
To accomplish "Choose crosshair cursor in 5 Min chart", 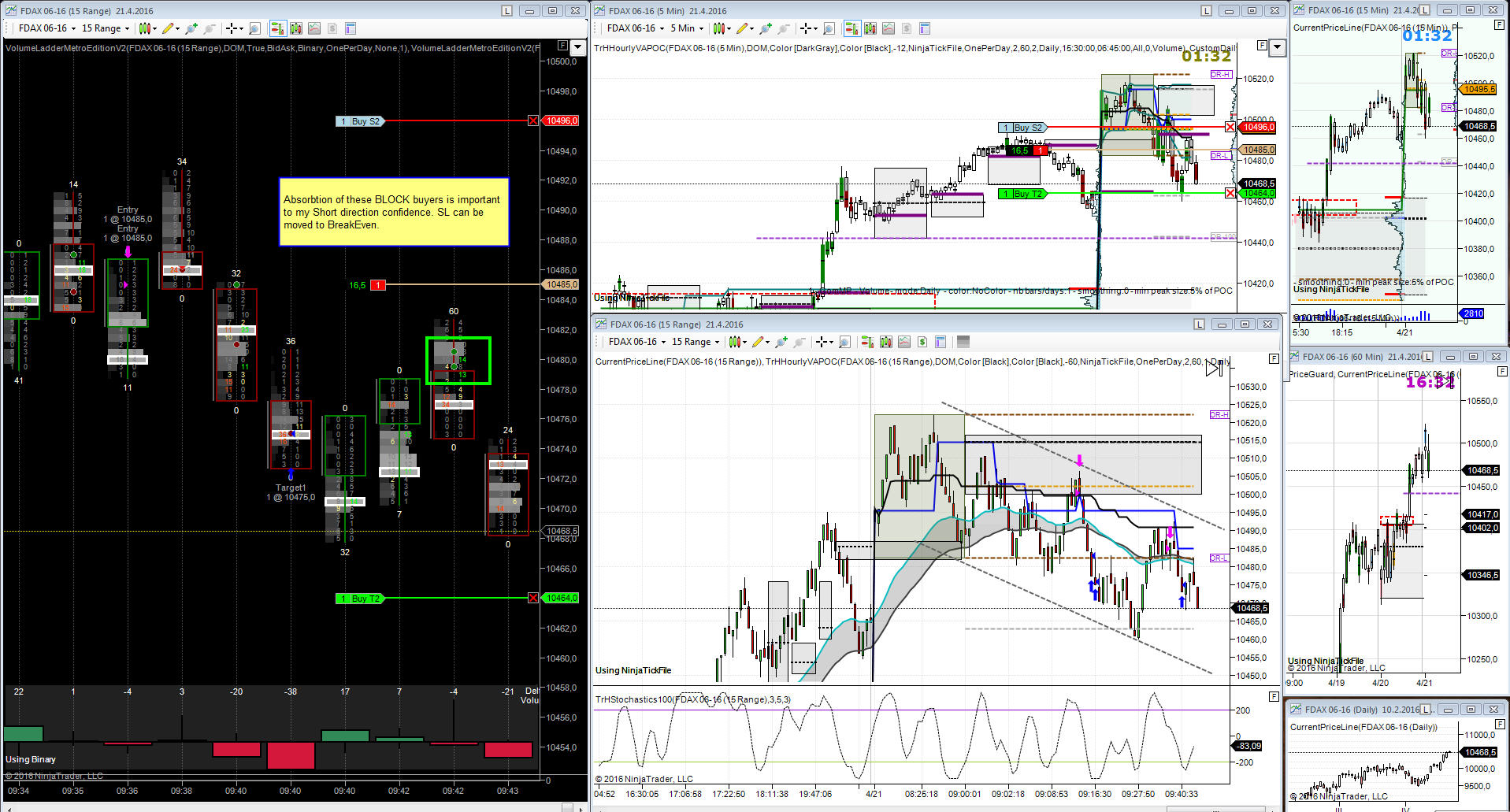I will pyautogui.click(x=806, y=28).
